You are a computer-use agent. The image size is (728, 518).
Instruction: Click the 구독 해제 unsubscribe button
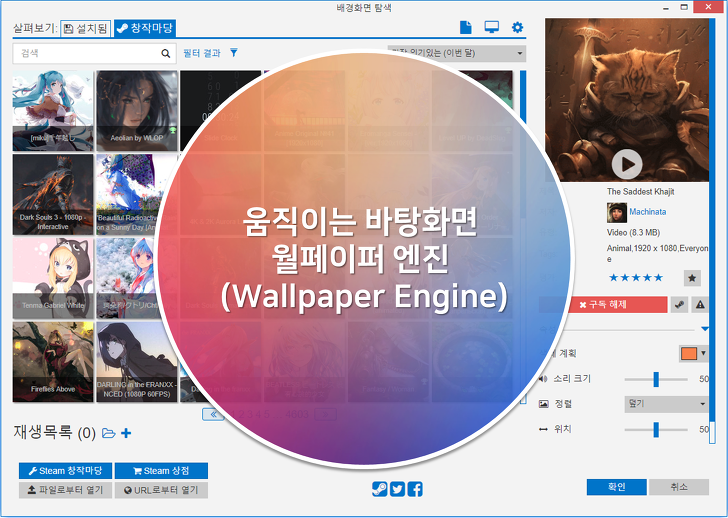click(603, 305)
